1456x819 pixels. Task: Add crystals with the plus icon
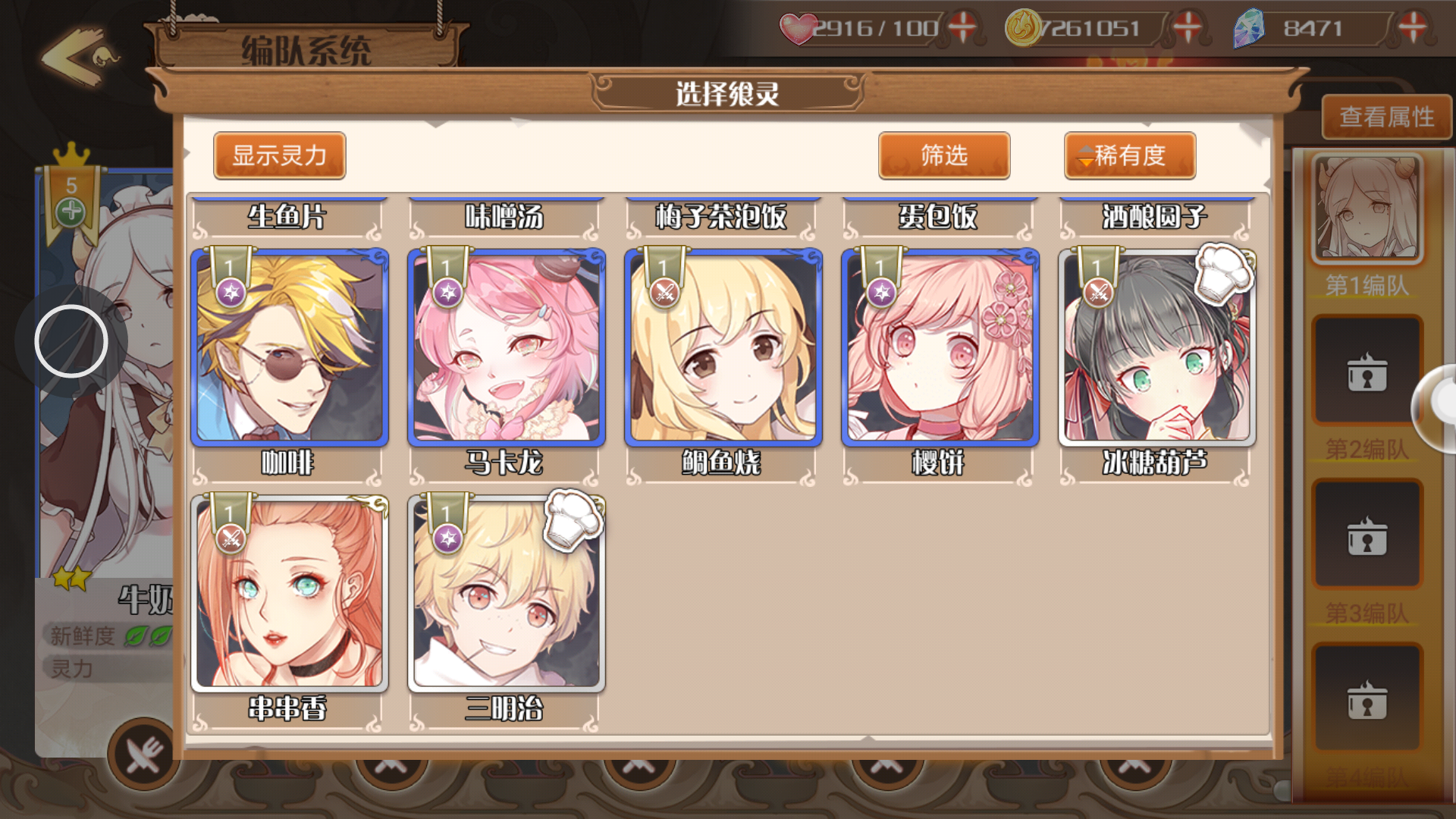[1411, 28]
